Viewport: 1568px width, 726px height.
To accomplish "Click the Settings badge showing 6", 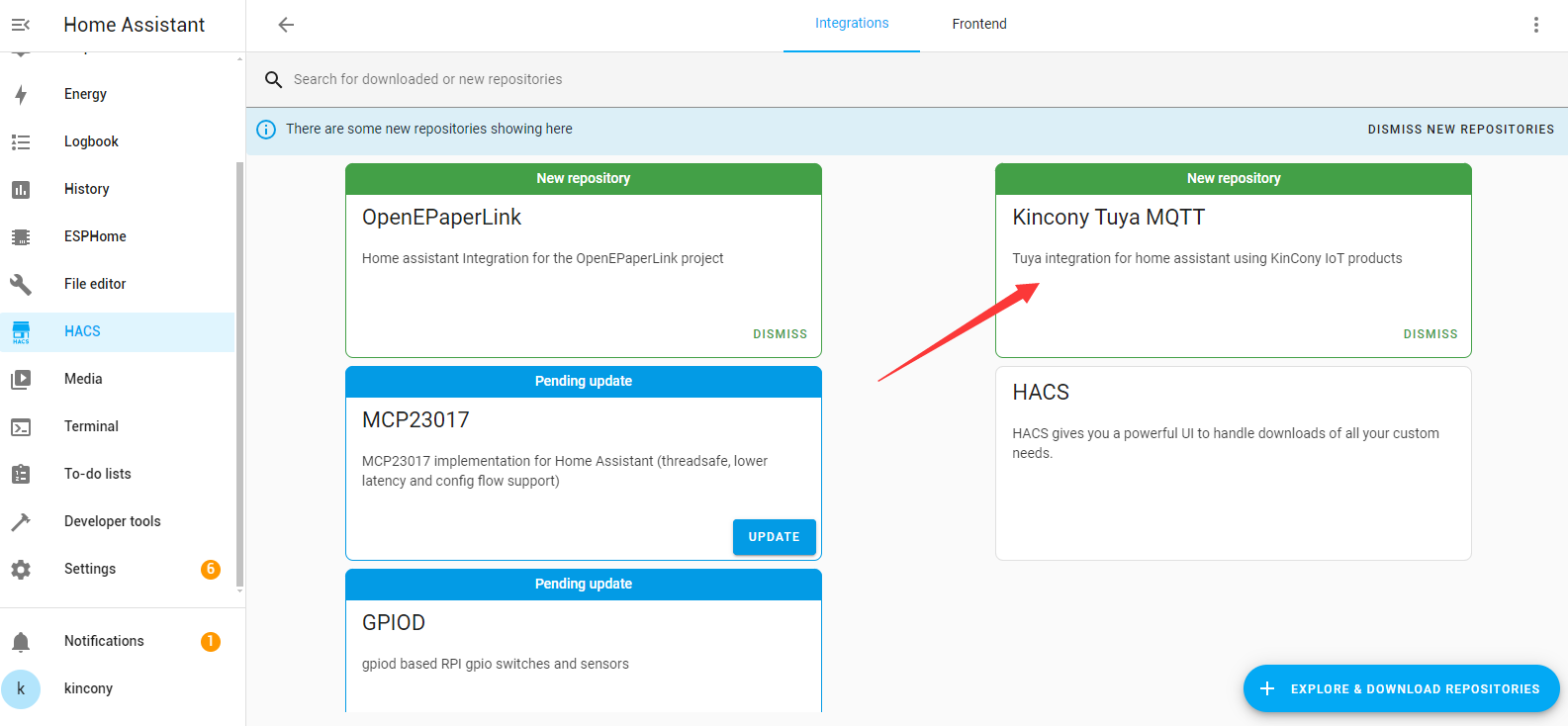I will (211, 569).
